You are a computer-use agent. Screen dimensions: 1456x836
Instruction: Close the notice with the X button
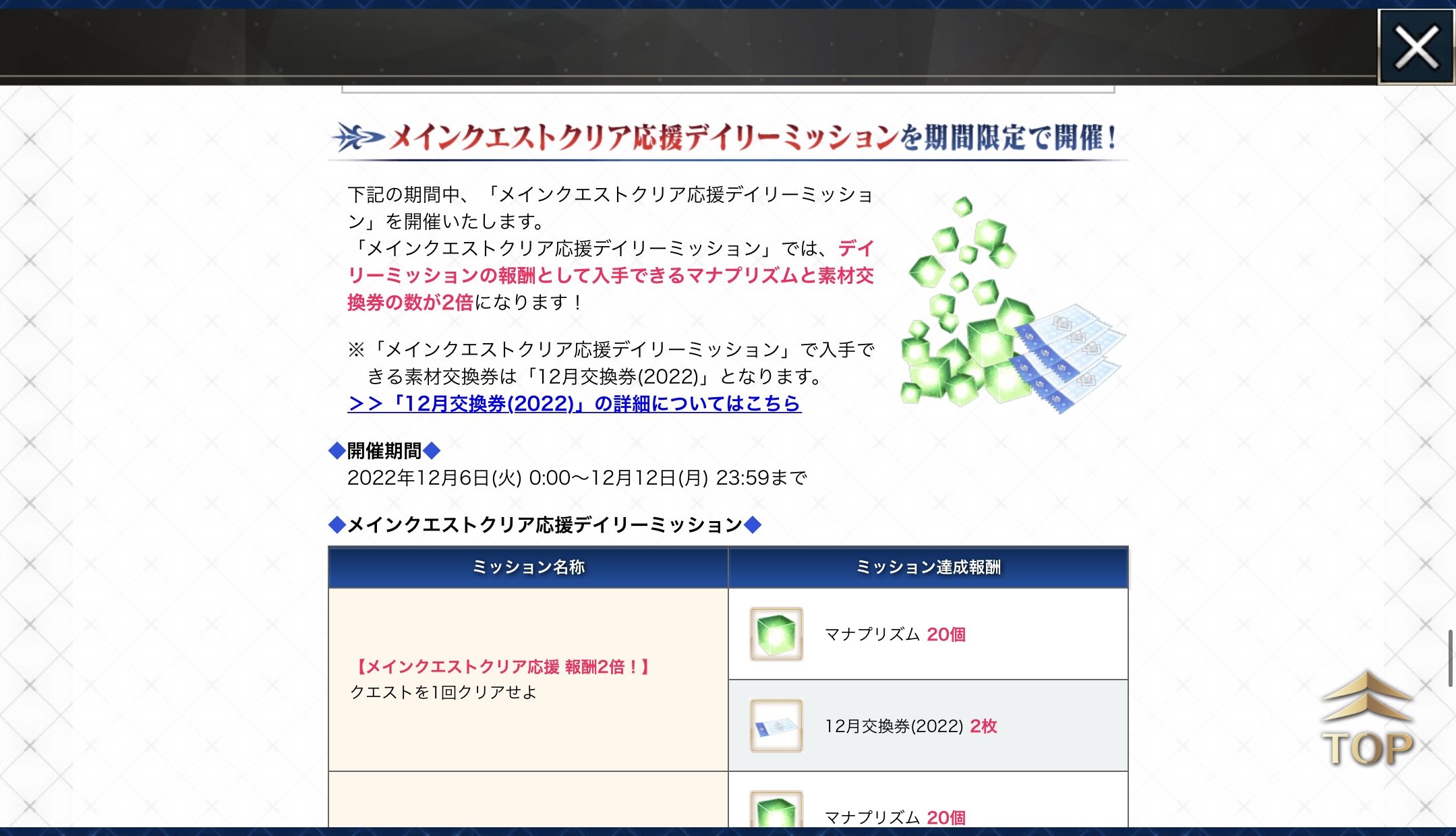[x=1416, y=47]
